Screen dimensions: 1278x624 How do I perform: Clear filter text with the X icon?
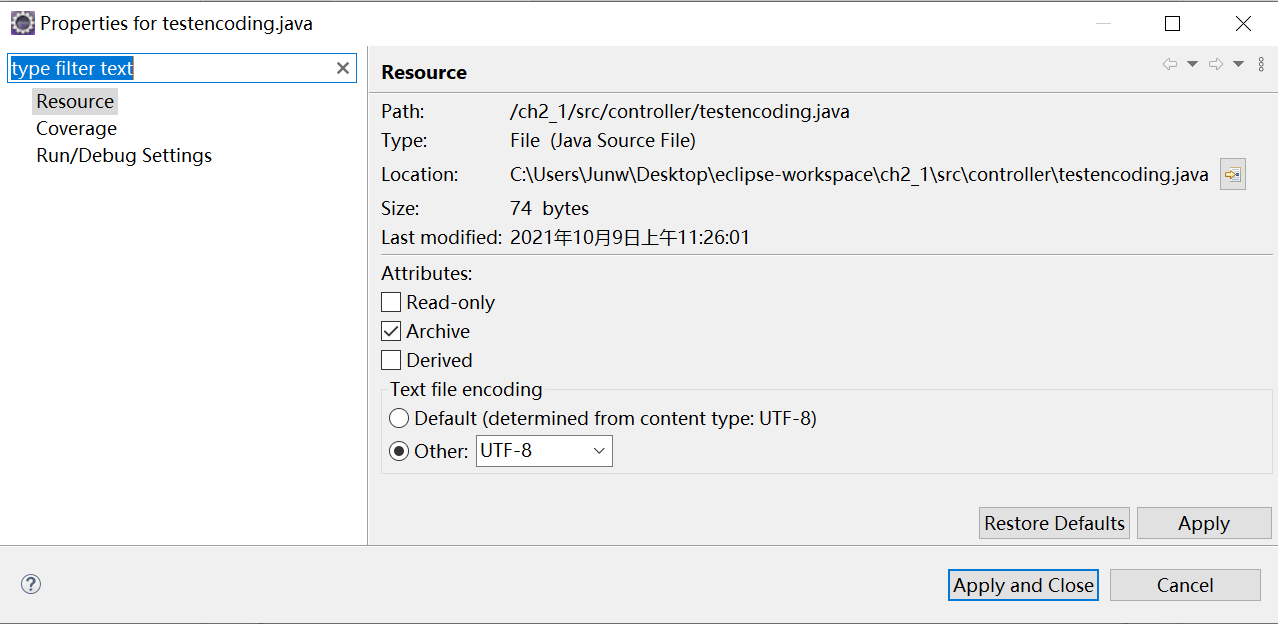pyautogui.click(x=342, y=68)
